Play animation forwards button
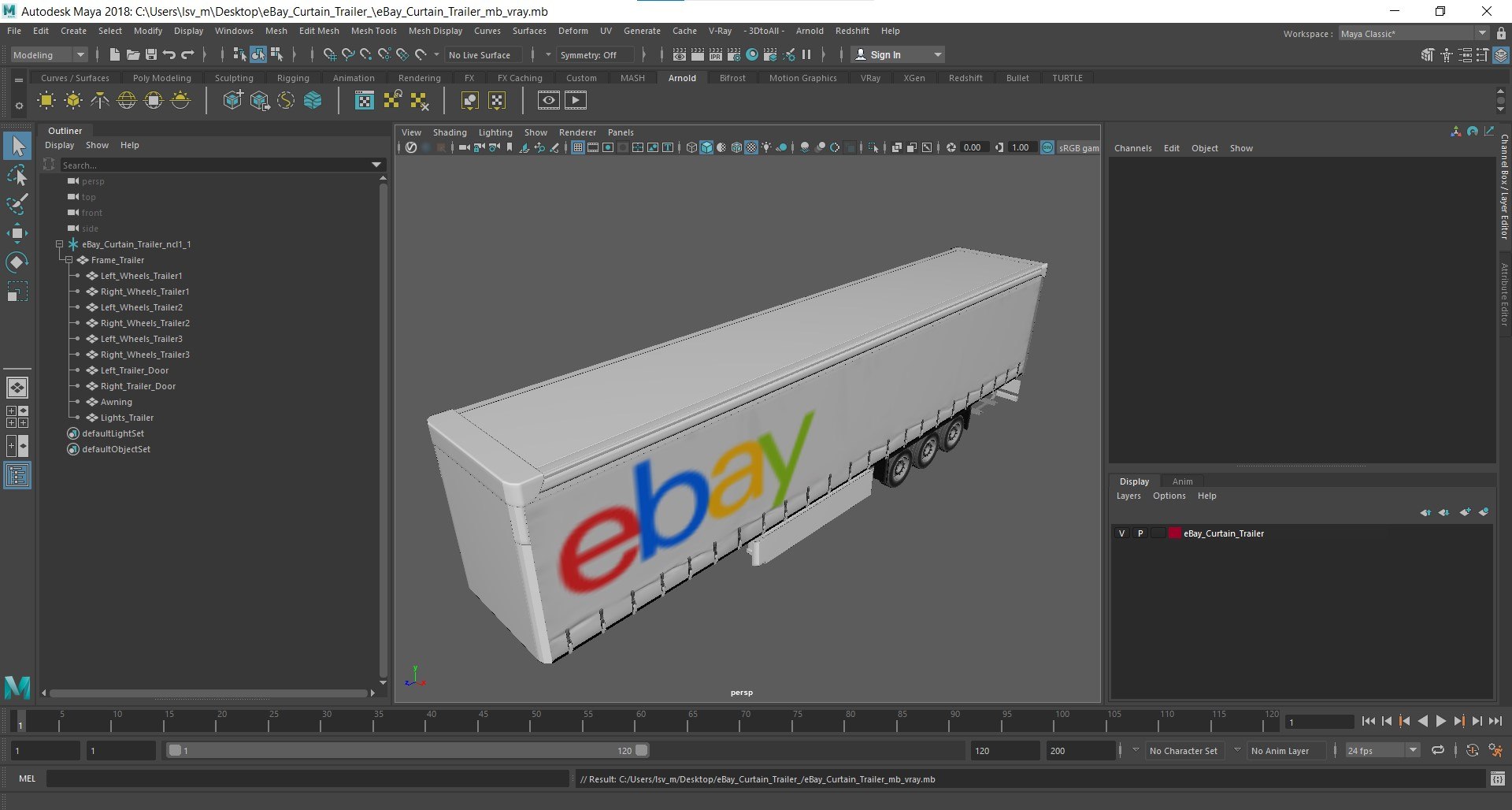Image resolution: width=1512 pixels, height=810 pixels. pos(1440,721)
